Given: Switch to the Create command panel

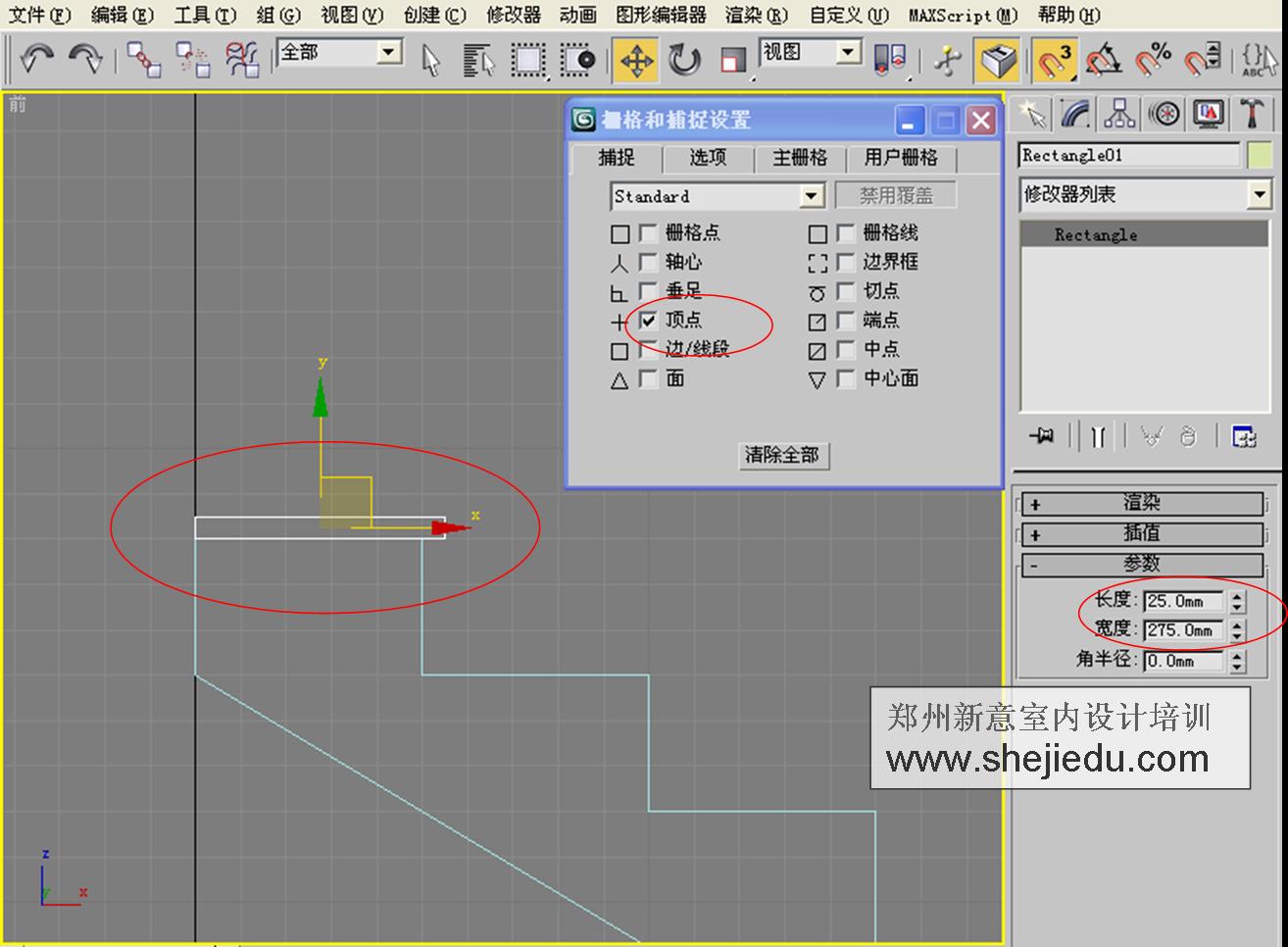Looking at the screenshot, I should [1031, 113].
